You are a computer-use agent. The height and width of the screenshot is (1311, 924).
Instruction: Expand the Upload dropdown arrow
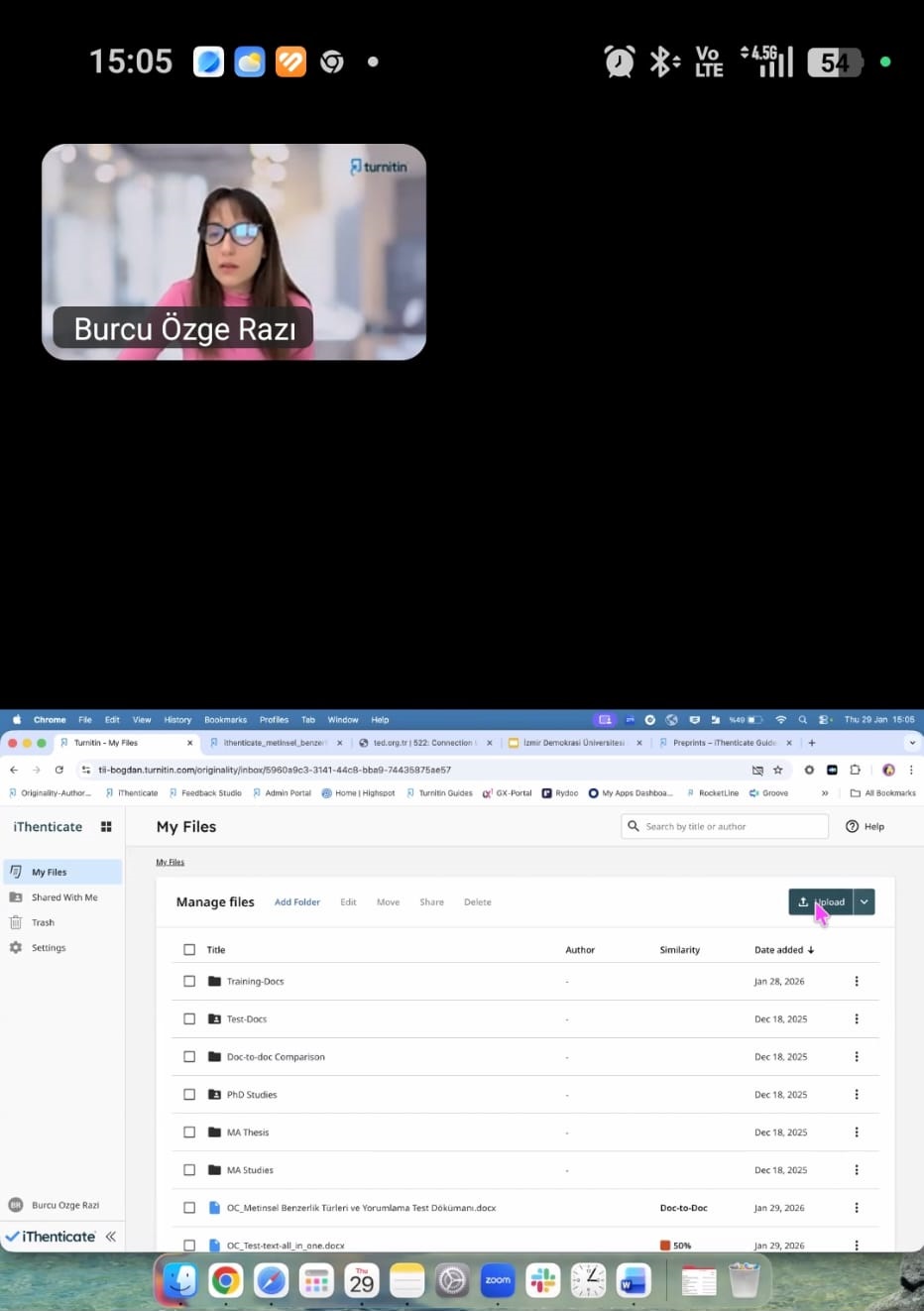865,902
